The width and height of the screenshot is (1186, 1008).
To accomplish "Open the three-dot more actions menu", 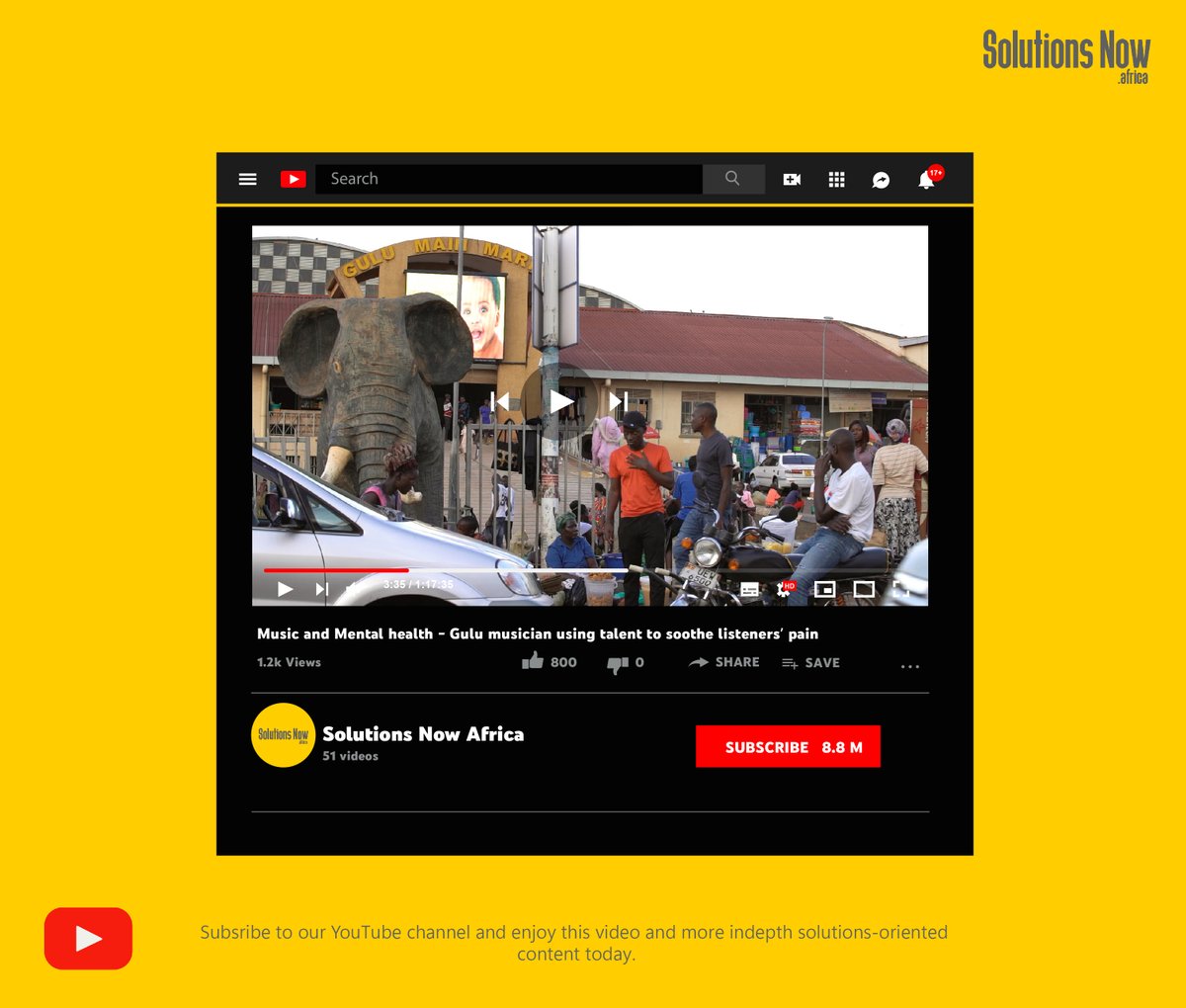I will coord(910,667).
